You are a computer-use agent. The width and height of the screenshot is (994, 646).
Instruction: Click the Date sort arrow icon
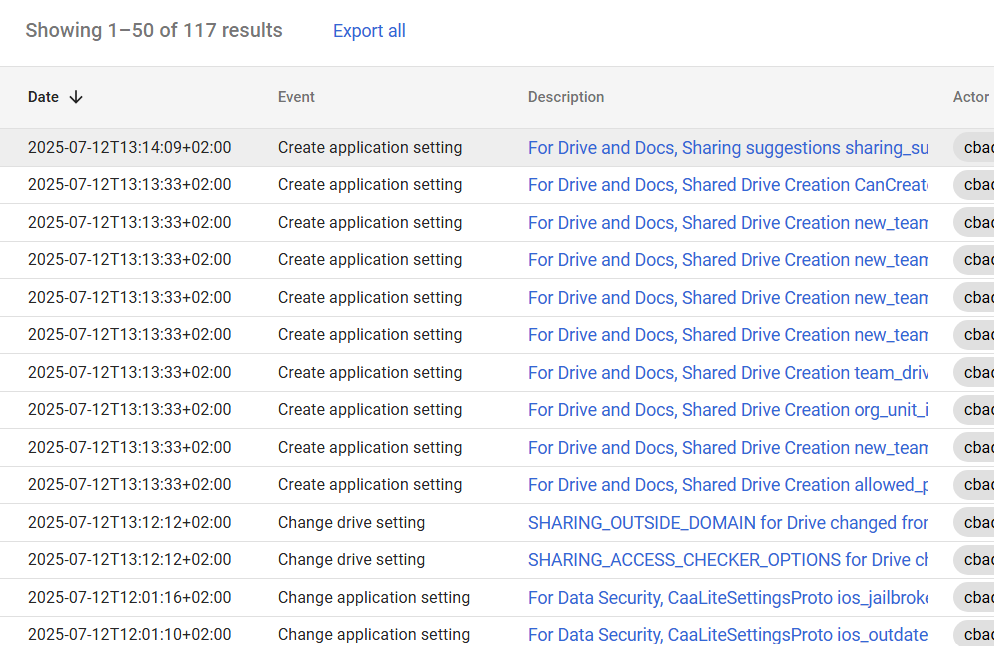click(x=76, y=96)
